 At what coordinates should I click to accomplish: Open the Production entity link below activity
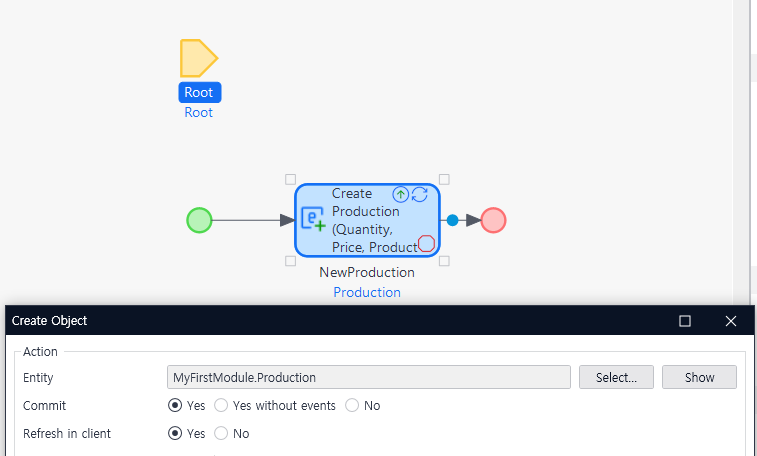(367, 292)
